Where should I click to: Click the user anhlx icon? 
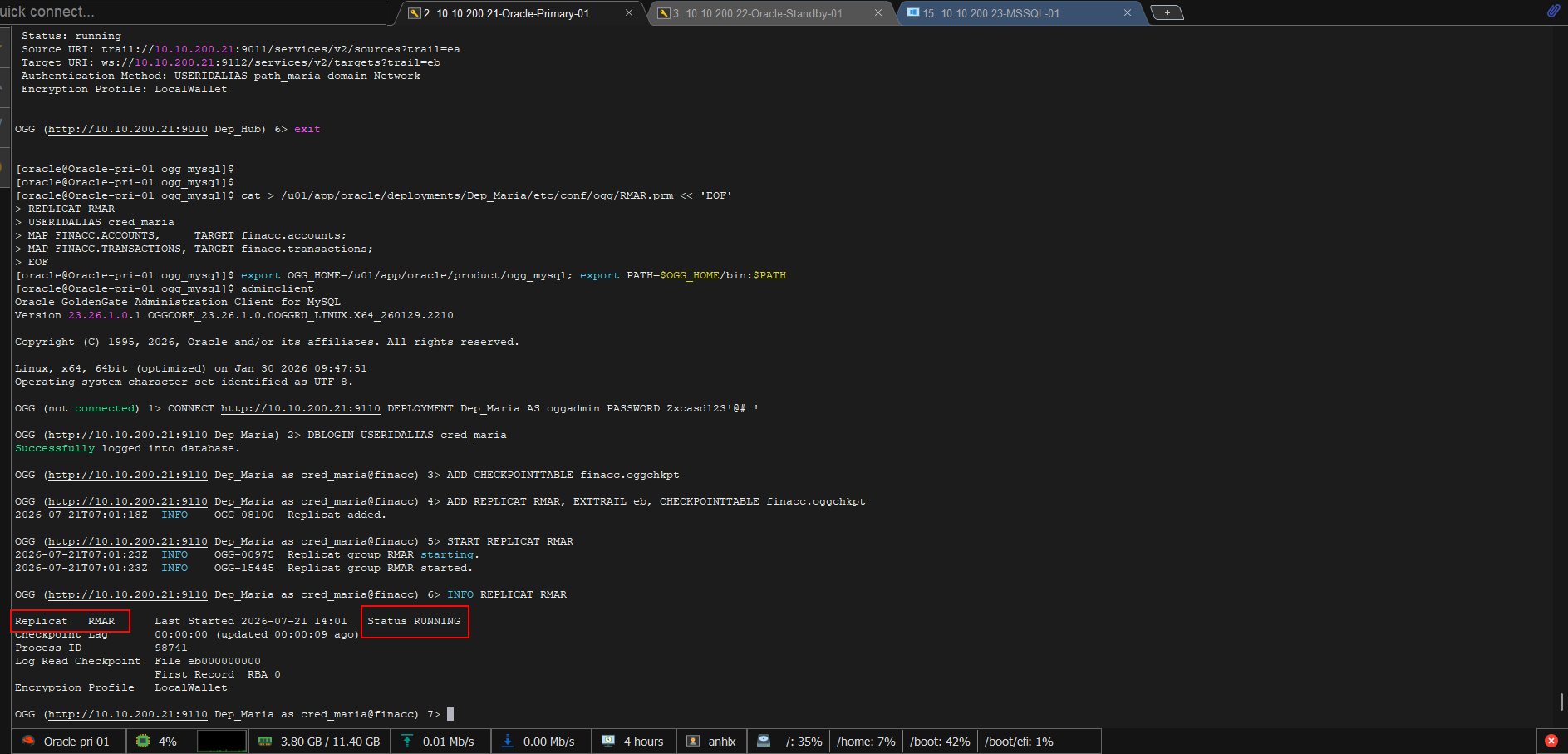tap(693, 741)
